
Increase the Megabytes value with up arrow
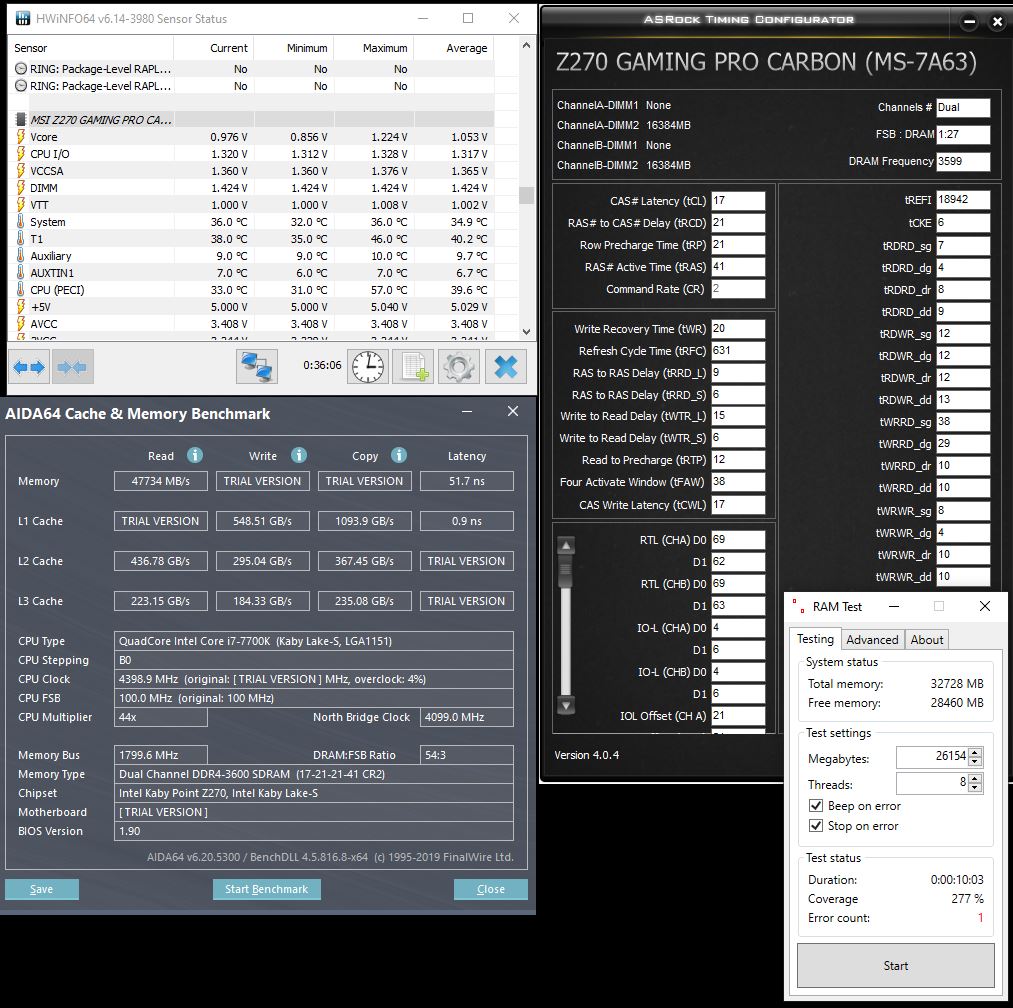975,751
